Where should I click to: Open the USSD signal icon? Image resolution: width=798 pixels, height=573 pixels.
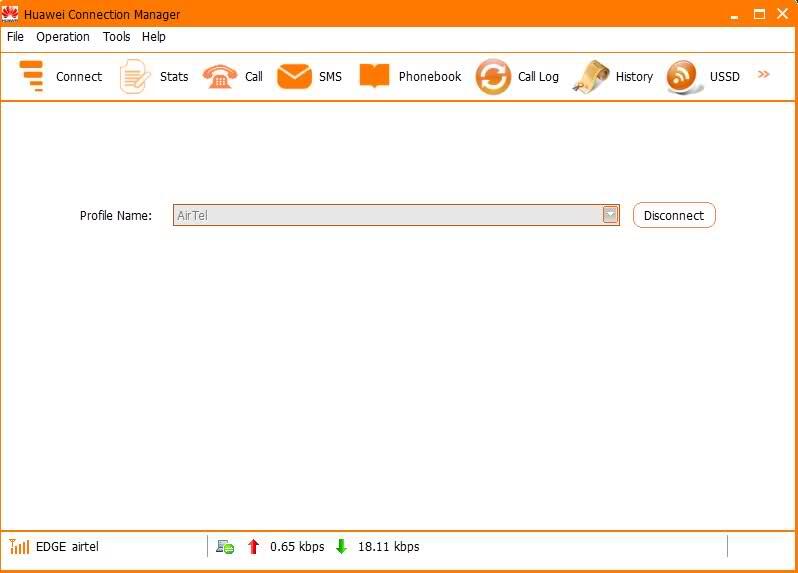point(683,77)
